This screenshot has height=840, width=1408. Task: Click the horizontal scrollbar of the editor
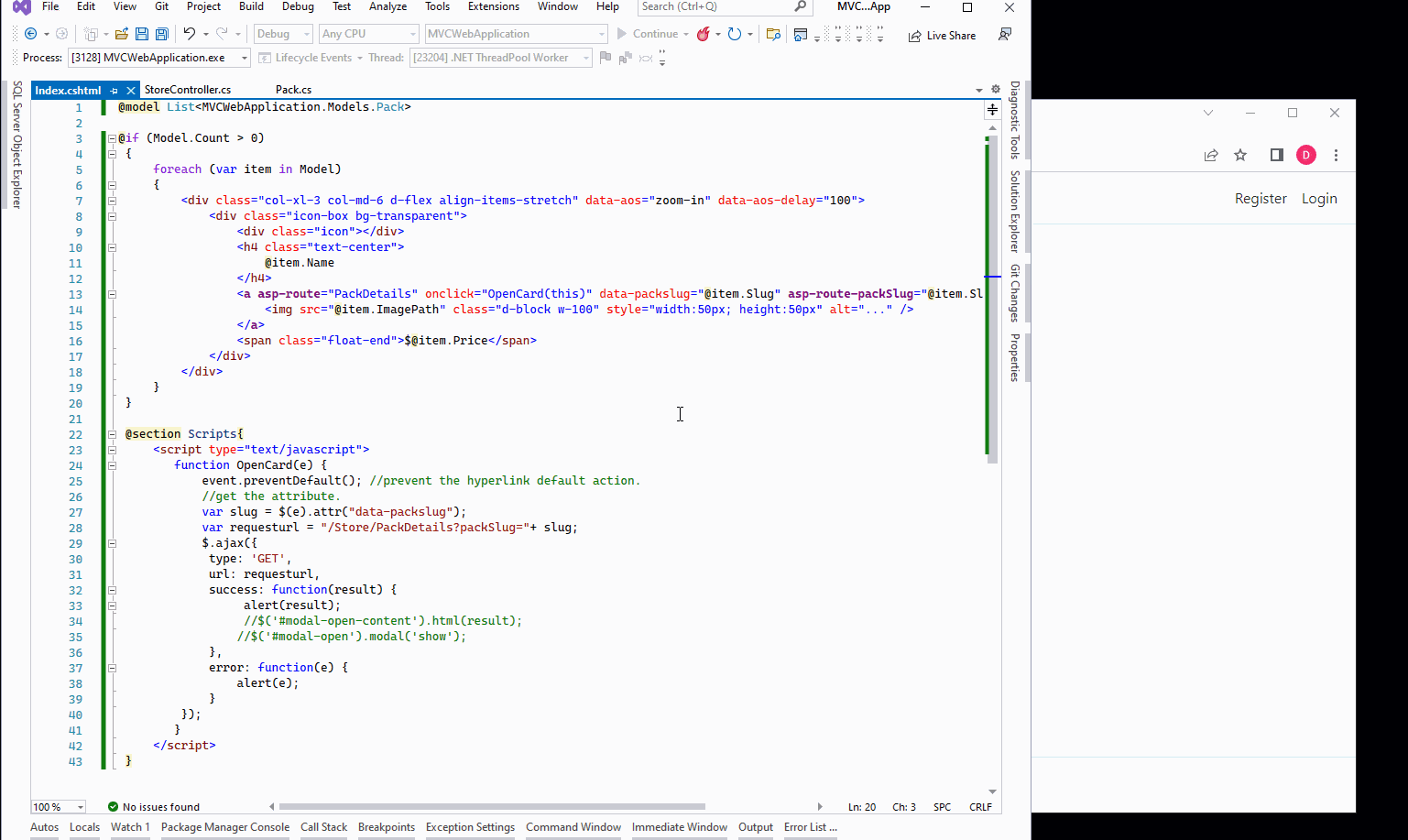[492, 807]
